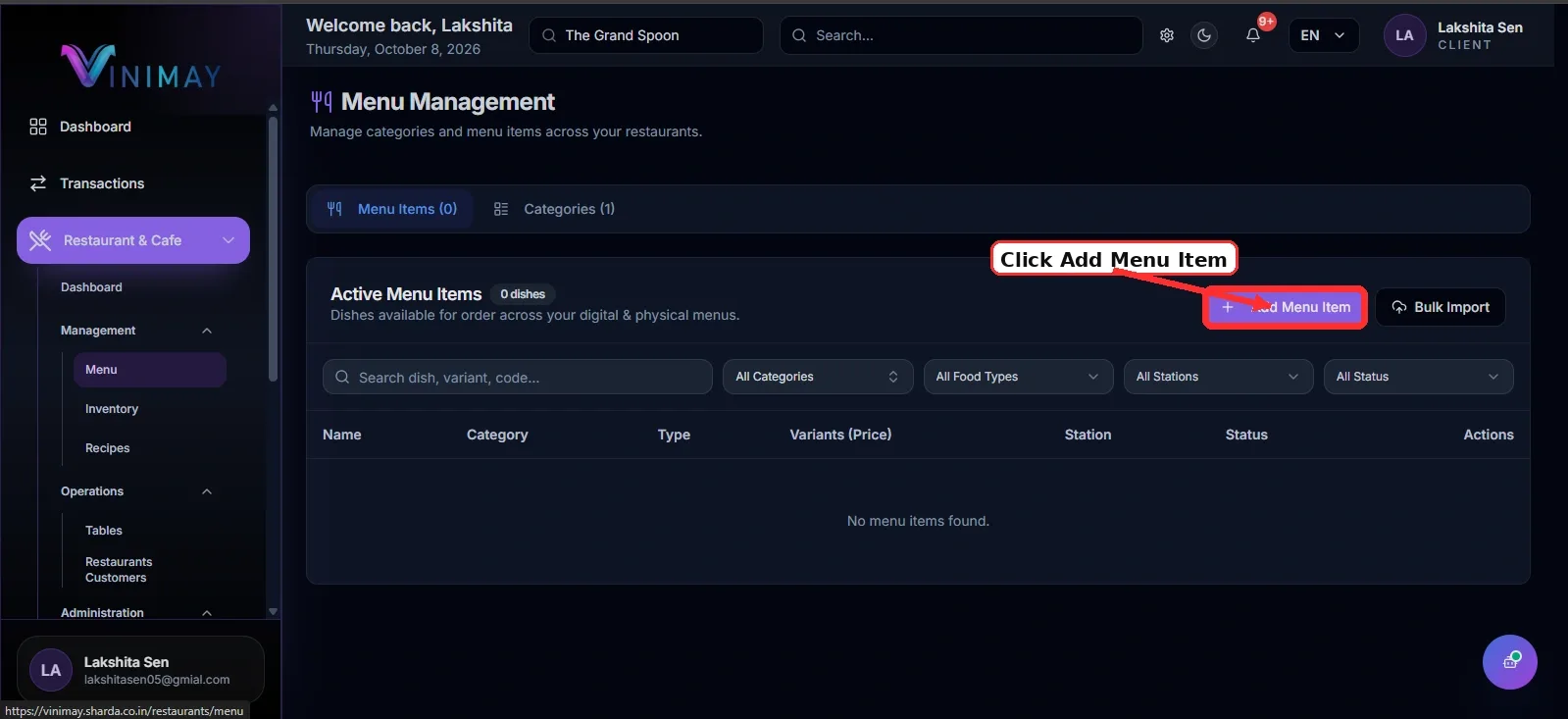
Task: Switch to the Categories (1) tab
Action: [x=554, y=209]
